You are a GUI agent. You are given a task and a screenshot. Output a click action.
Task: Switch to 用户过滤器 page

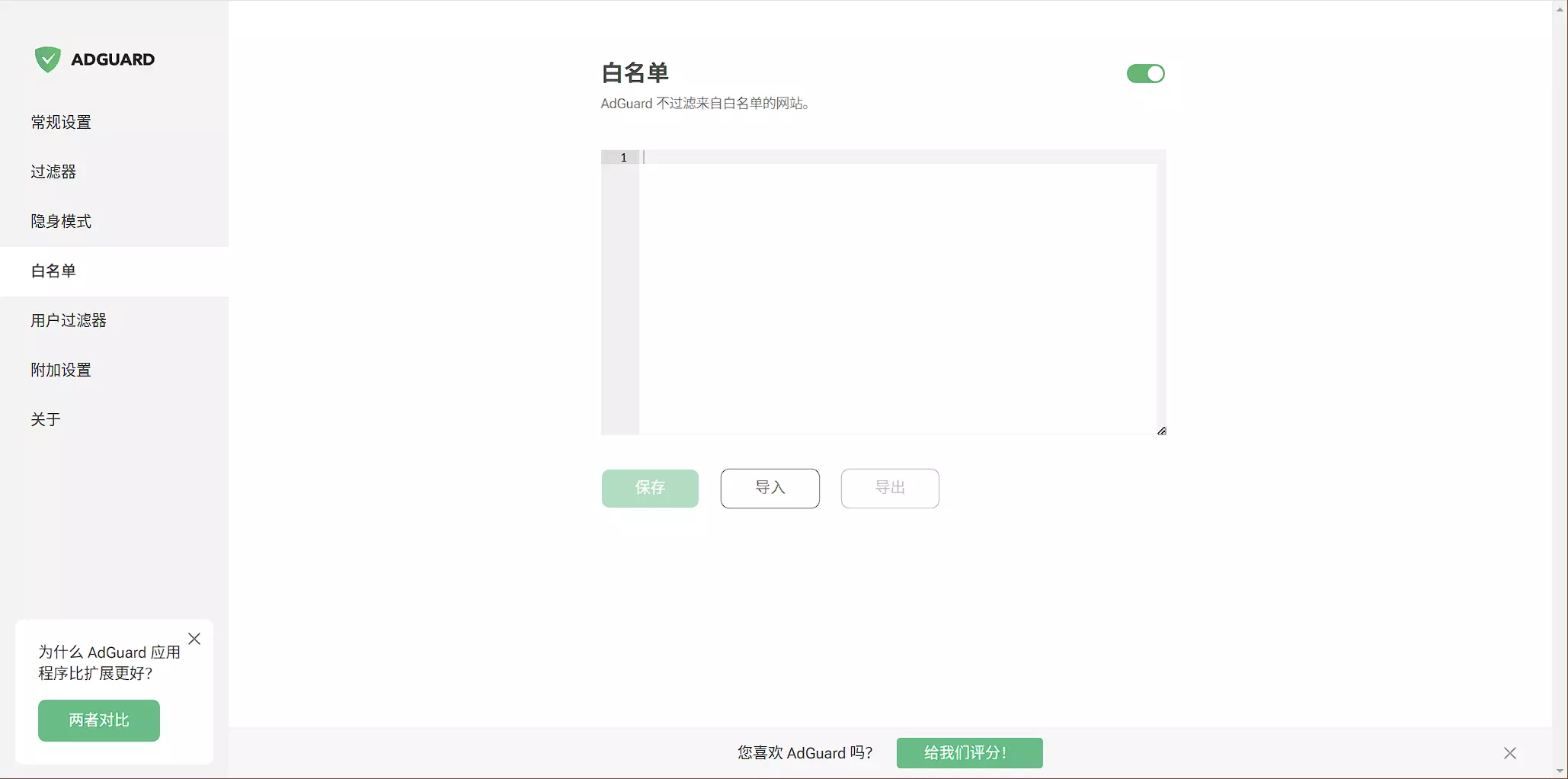click(x=69, y=320)
